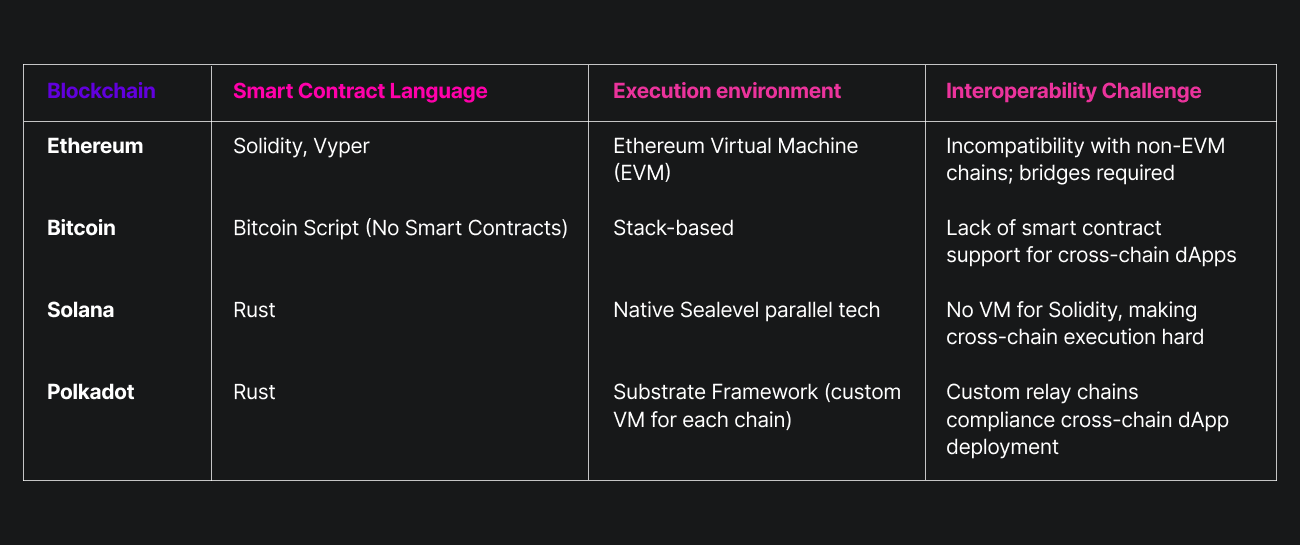
Task: Click the Rust cell in Solana row
Action: (254, 310)
